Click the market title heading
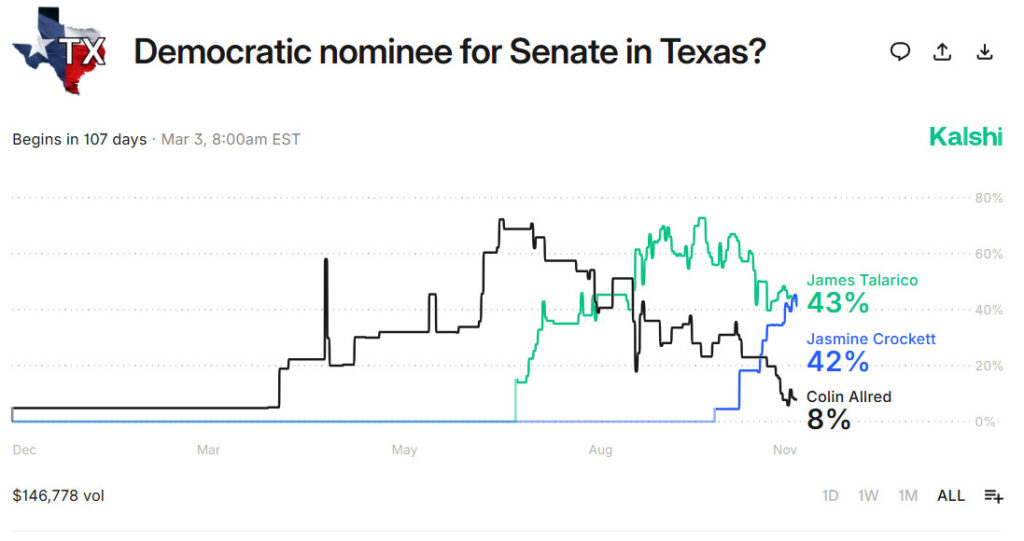The height and width of the screenshot is (541, 1024). [x=450, y=52]
